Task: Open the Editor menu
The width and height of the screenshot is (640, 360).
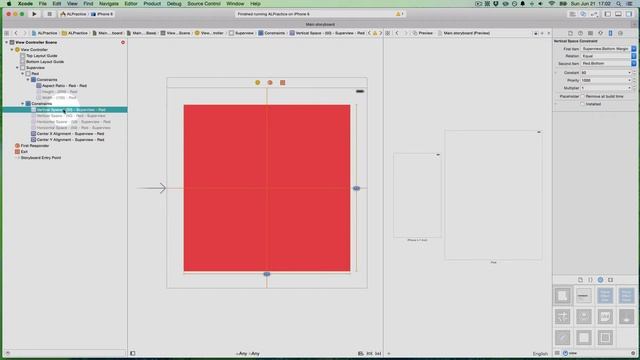Action: (131, 4)
